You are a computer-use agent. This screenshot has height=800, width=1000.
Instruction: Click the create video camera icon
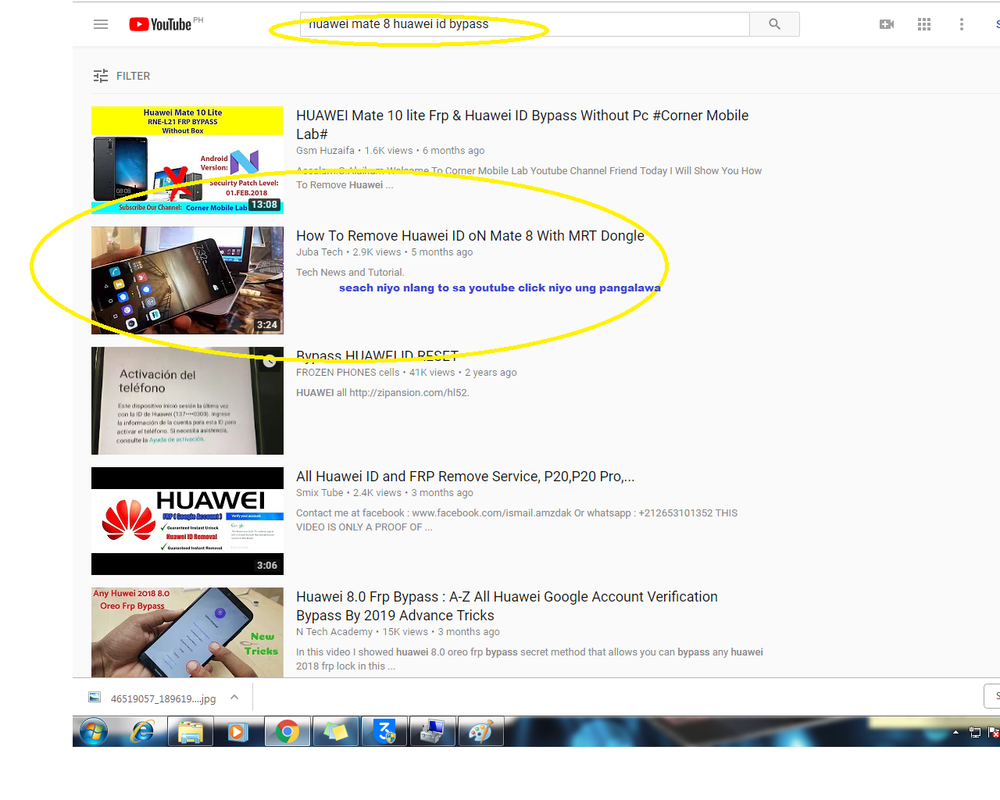886,24
